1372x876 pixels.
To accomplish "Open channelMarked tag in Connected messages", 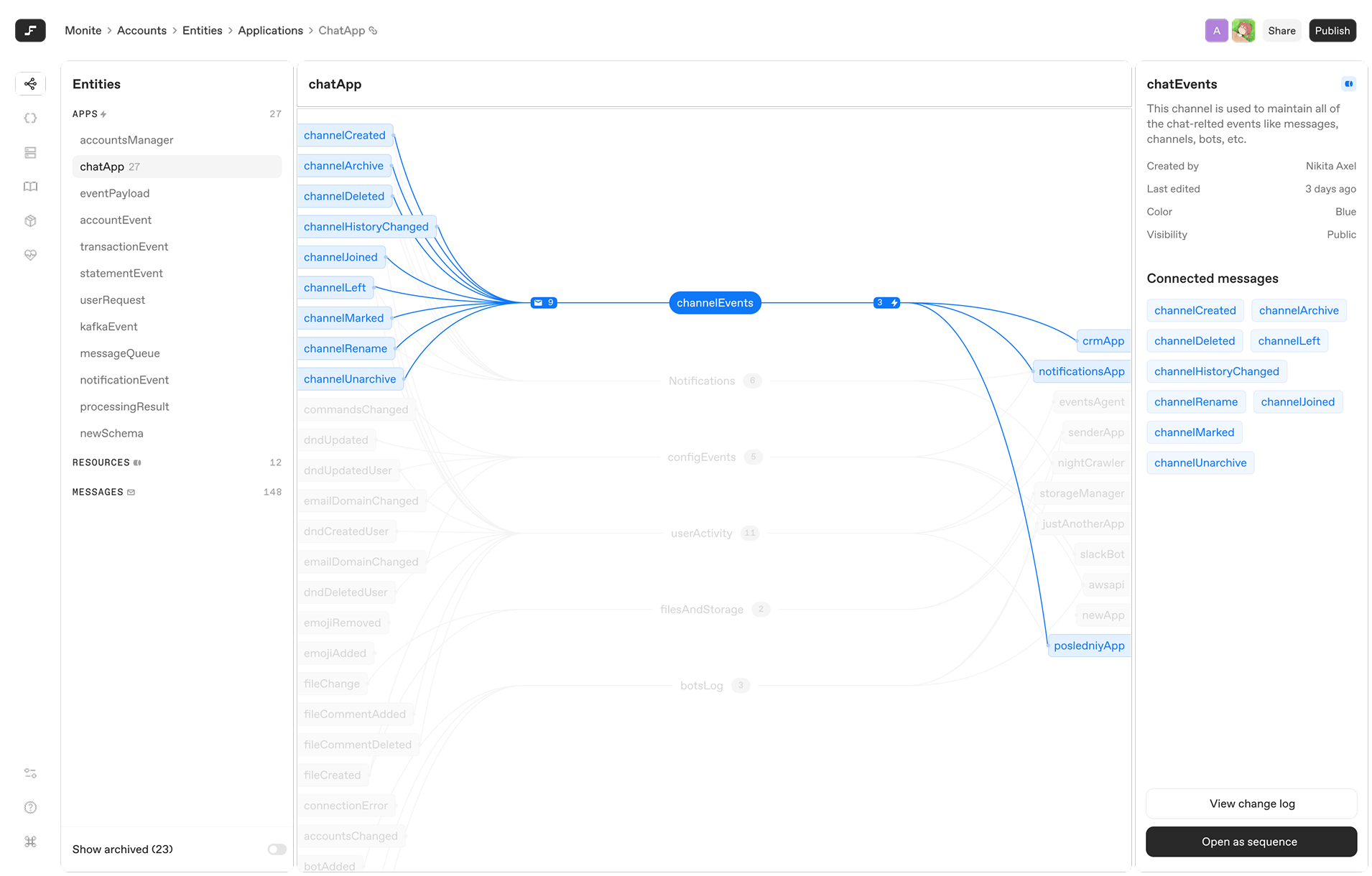I will [1194, 432].
